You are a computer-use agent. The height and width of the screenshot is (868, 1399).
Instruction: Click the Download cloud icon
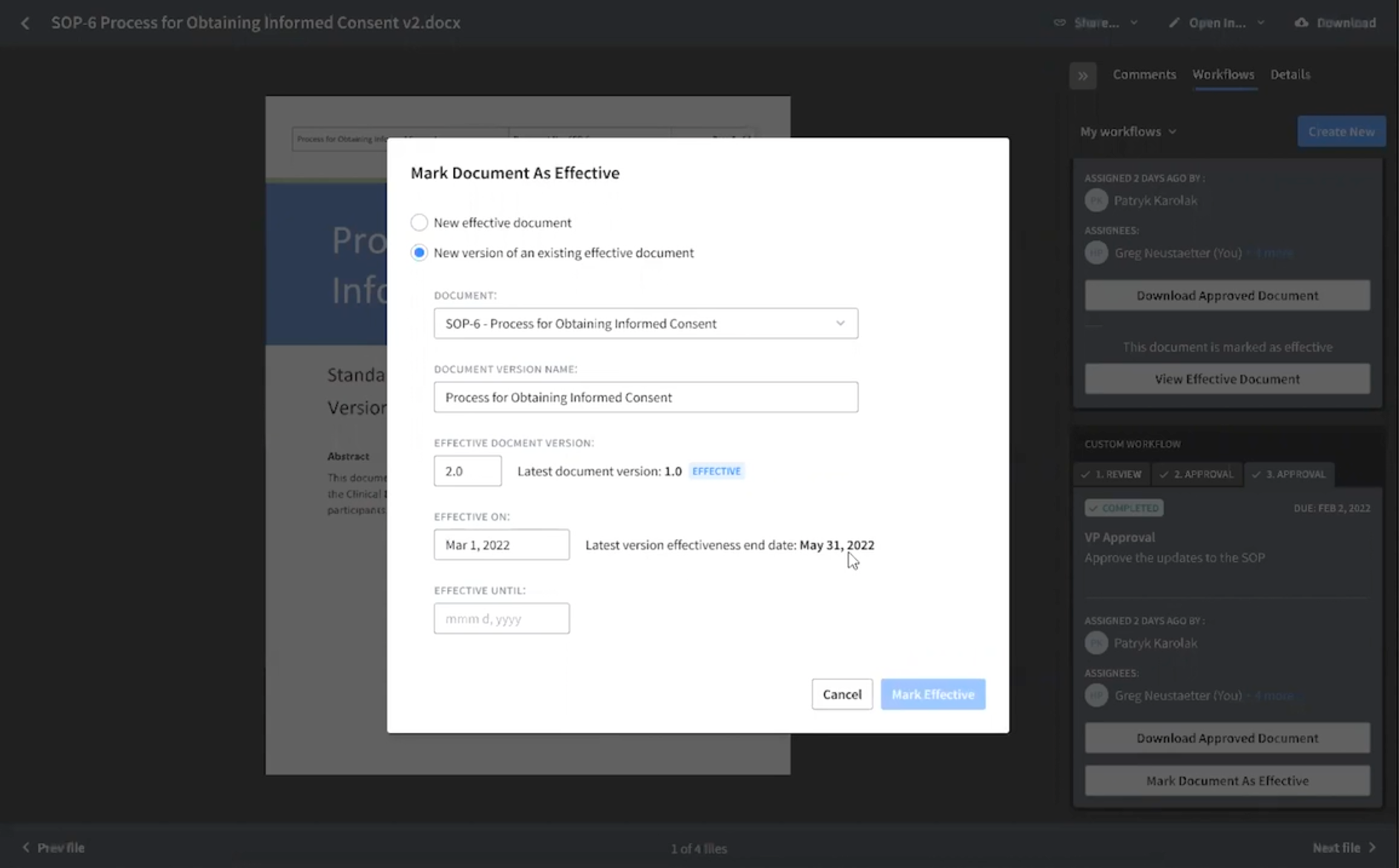click(1301, 23)
